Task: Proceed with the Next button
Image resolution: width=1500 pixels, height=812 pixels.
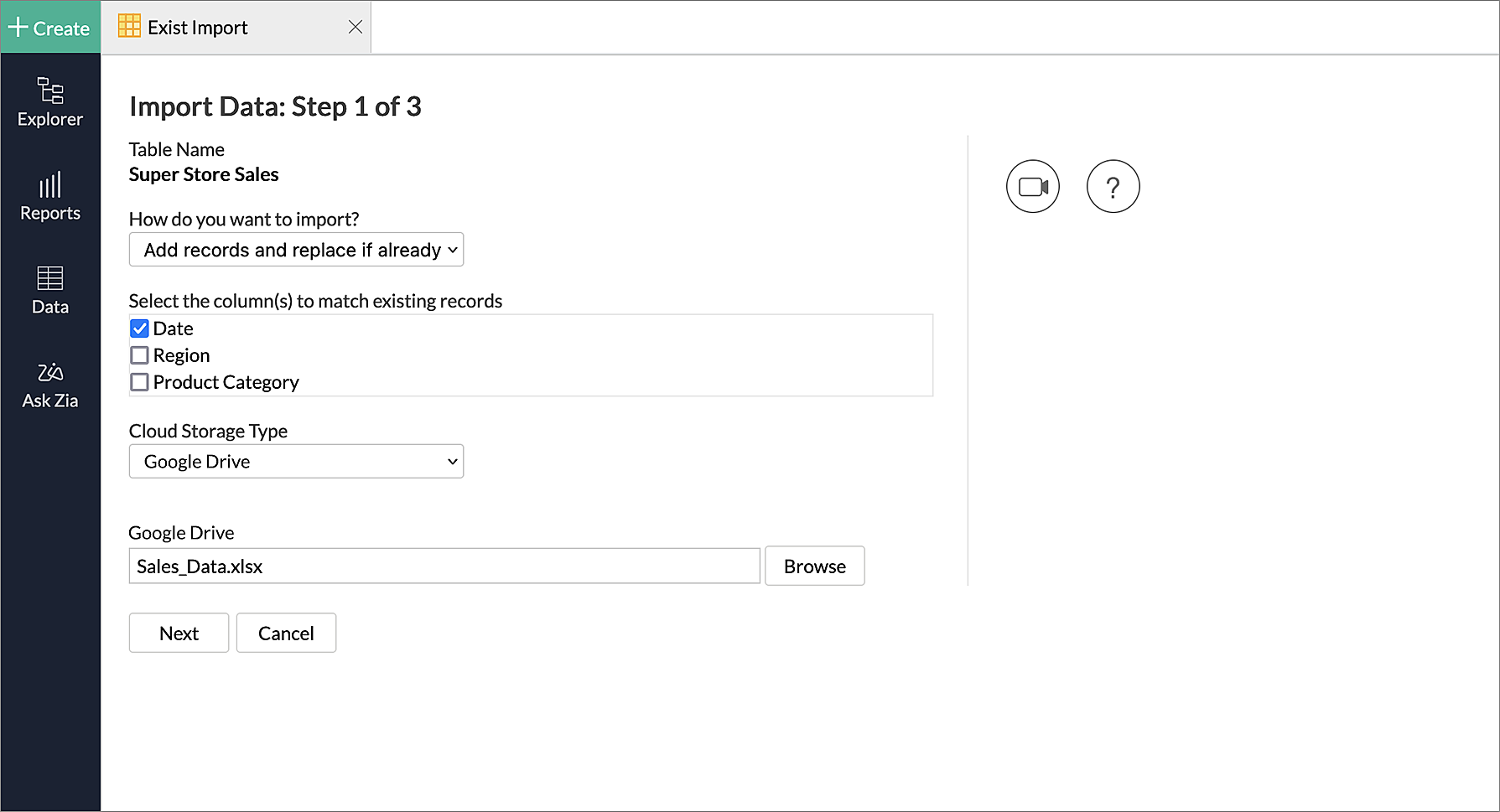Action: coord(179,634)
